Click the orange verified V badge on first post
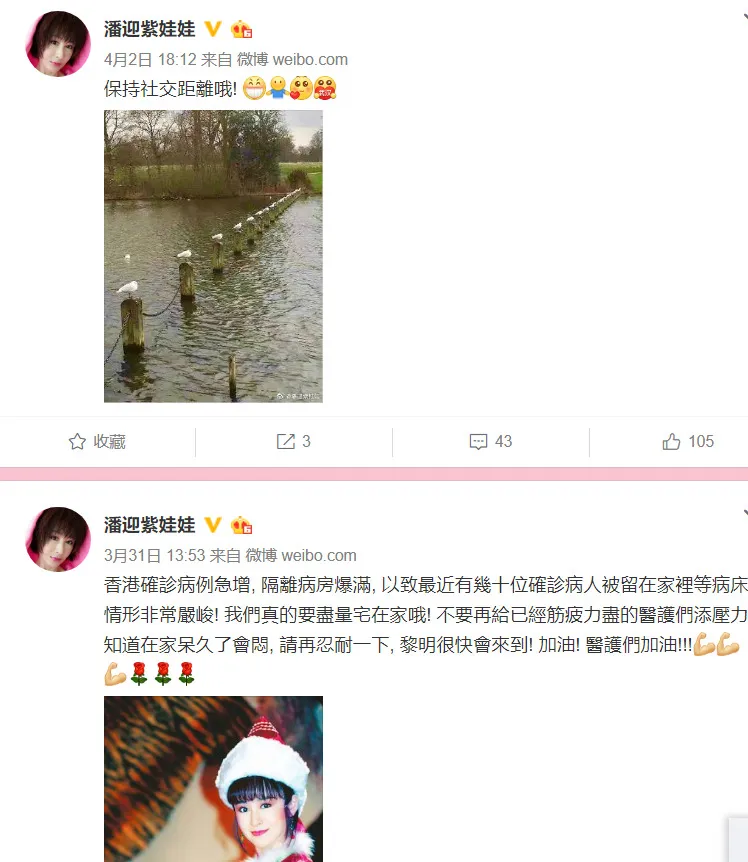This screenshot has height=862, width=748. click(x=213, y=29)
